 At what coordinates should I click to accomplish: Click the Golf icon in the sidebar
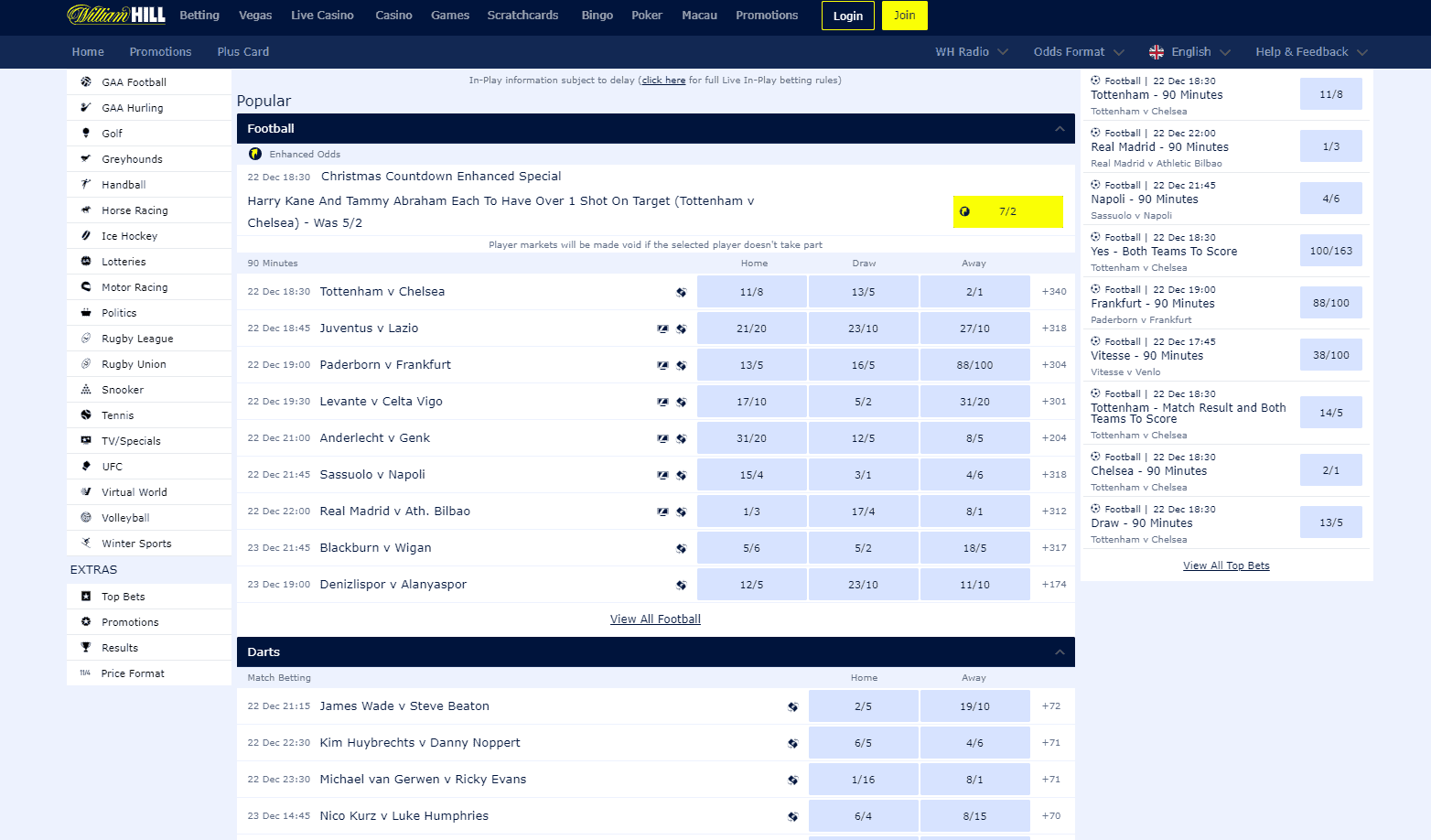tap(87, 133)
